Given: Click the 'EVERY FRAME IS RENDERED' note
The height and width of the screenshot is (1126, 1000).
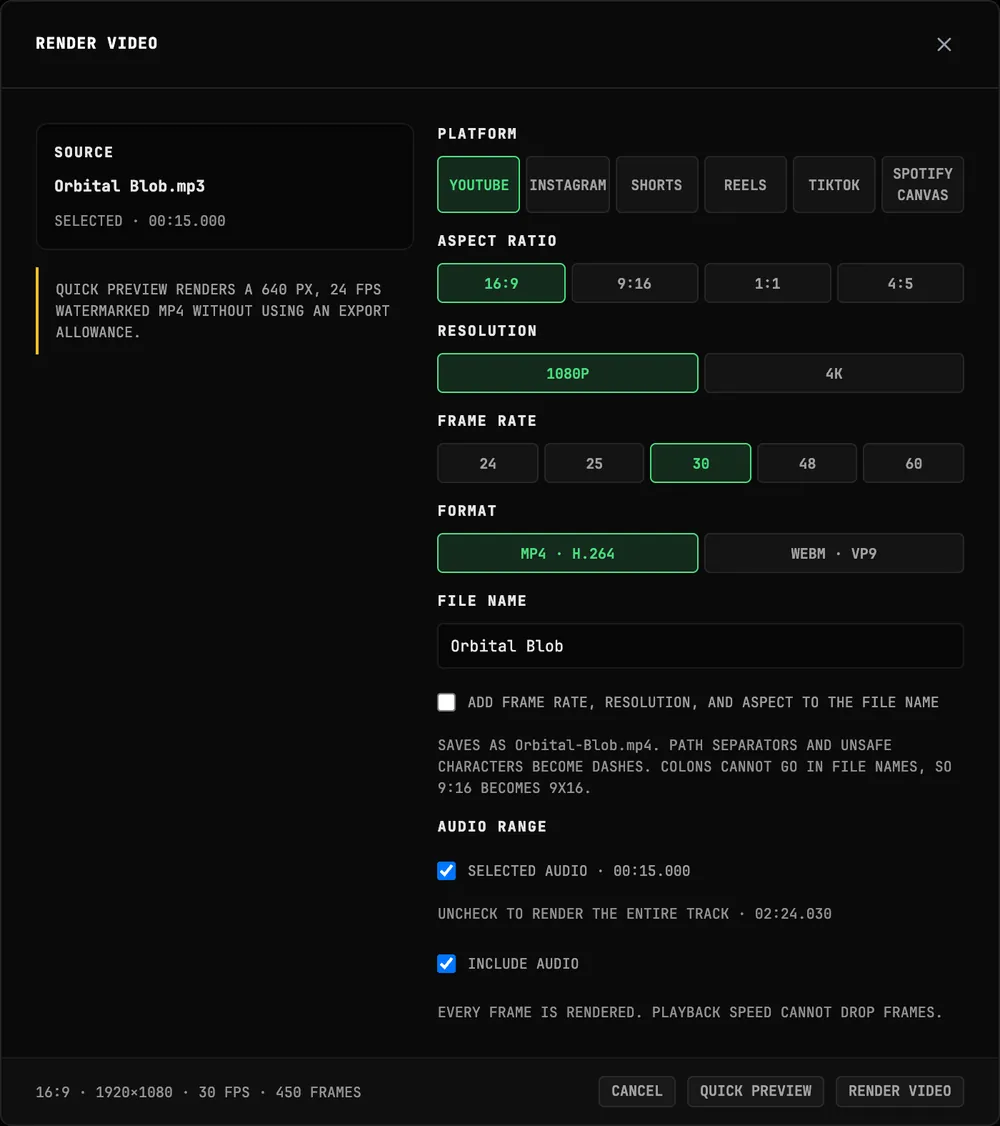Looking at the screenshot, I should (690, 1012).
